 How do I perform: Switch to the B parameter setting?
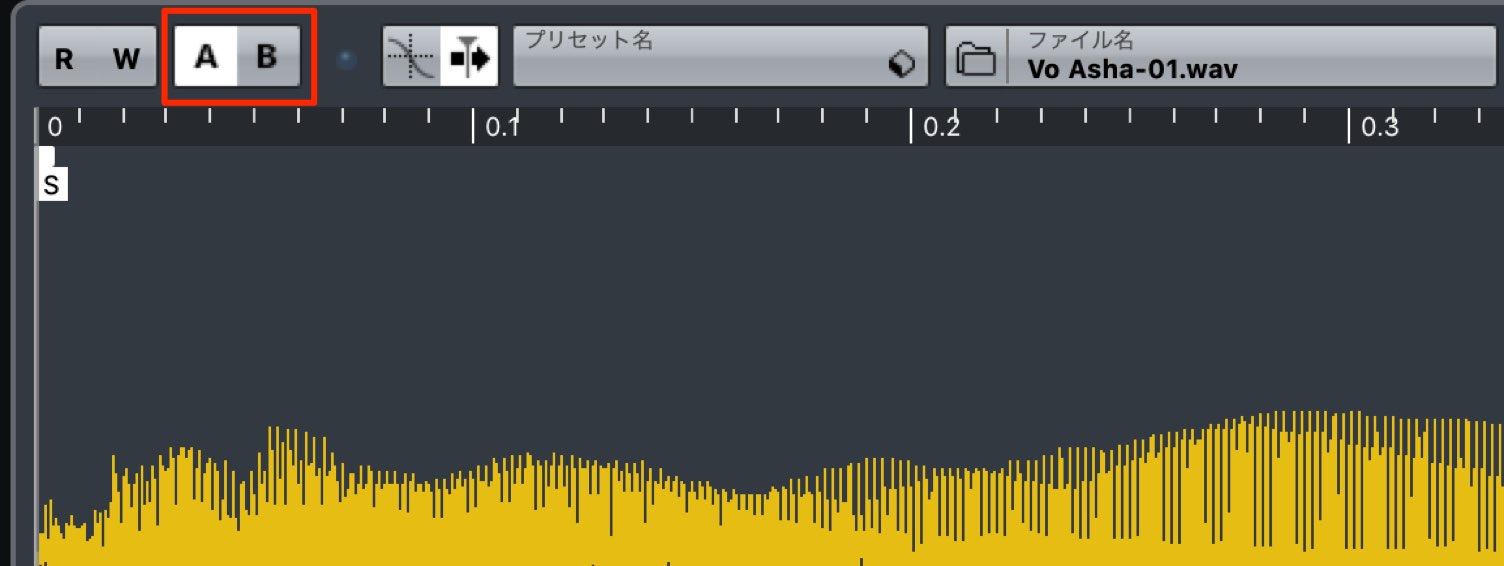[x=267, y=57]
